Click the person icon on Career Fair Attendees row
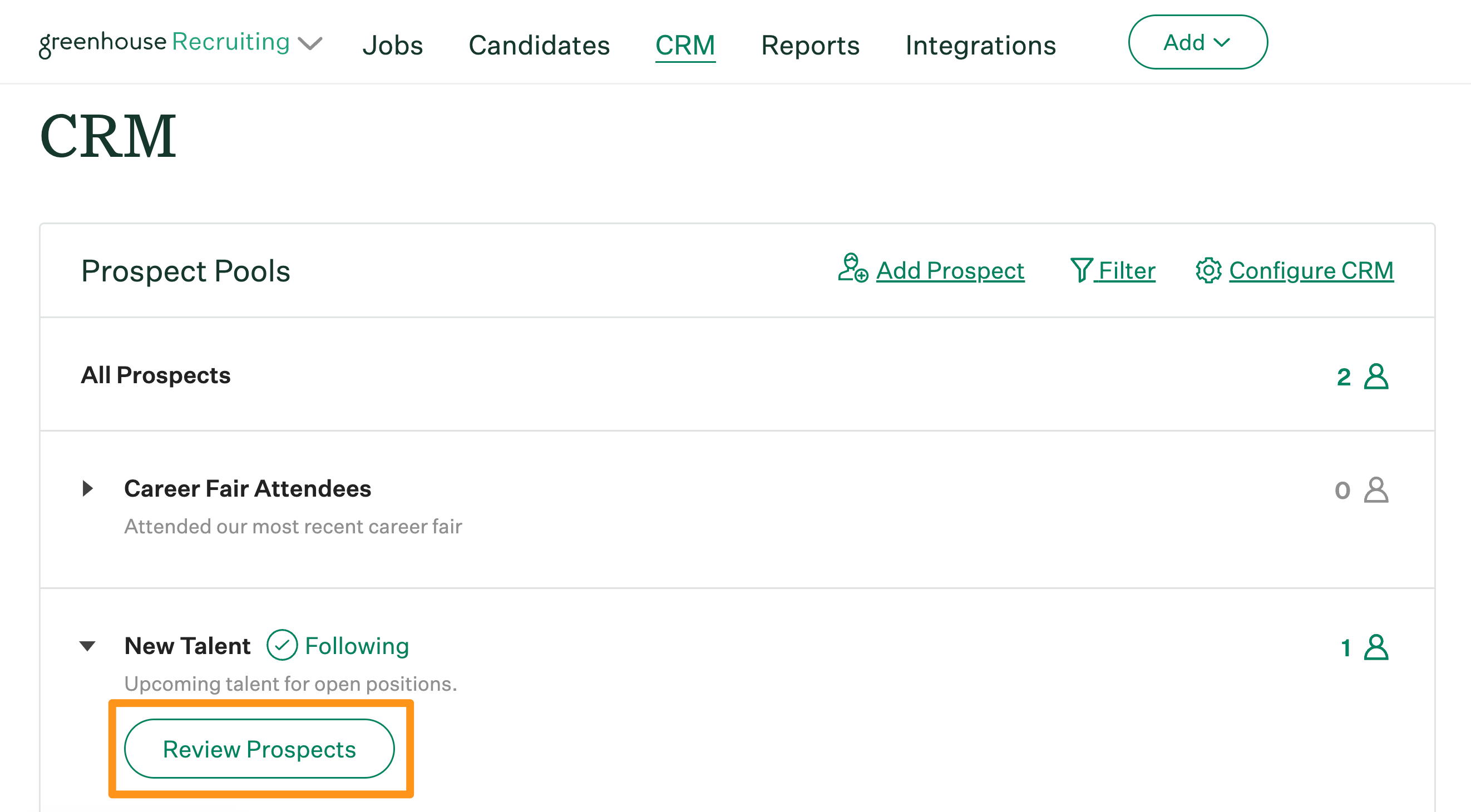Viewport: 1471px width, 812px height. 1378,490
